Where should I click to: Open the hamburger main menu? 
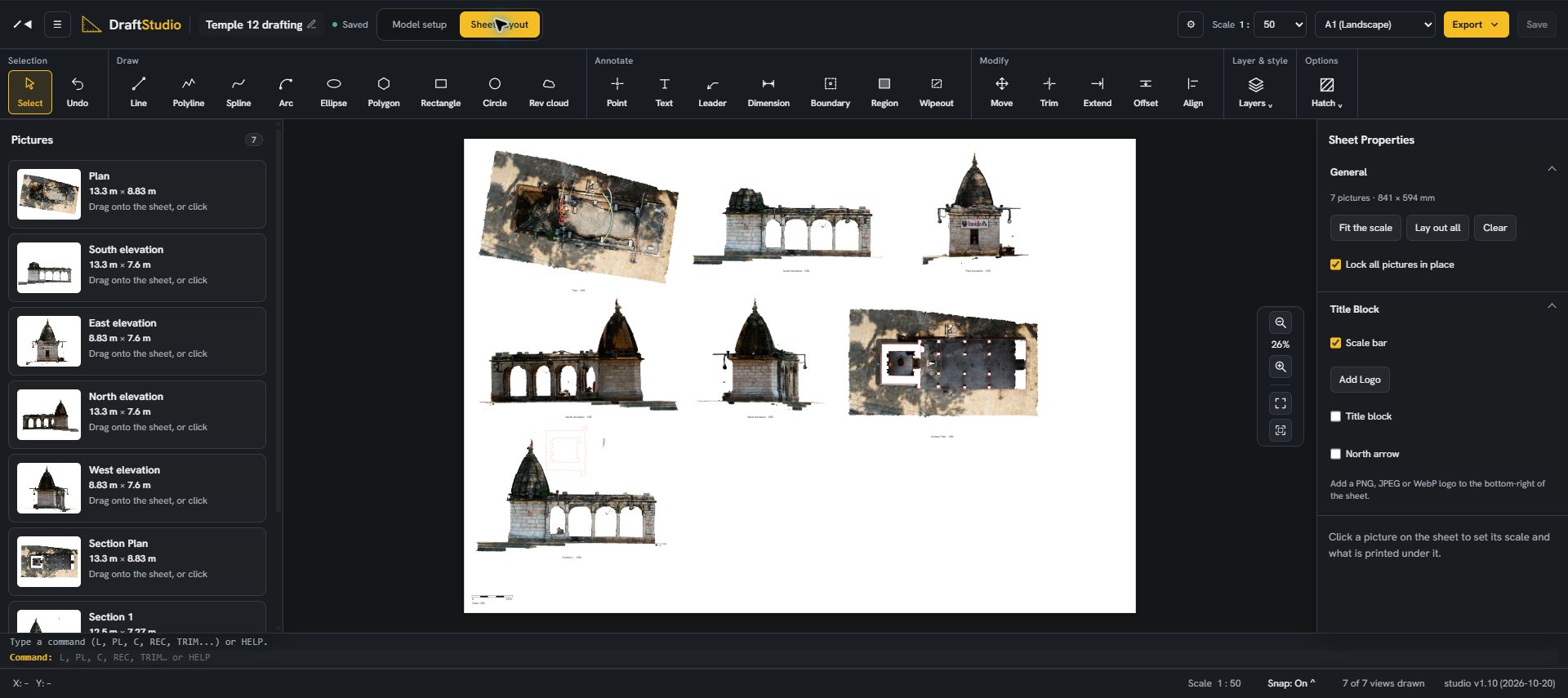57,24
